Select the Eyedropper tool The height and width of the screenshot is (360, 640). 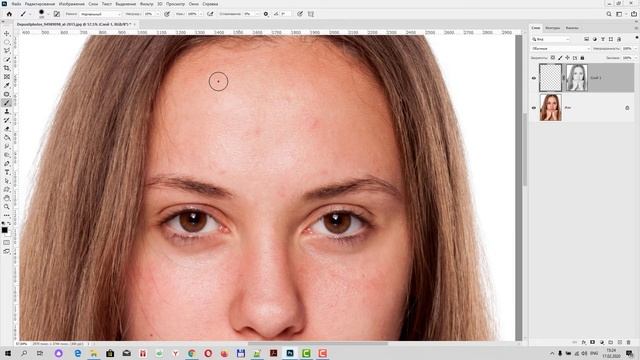tap(7, 85)
